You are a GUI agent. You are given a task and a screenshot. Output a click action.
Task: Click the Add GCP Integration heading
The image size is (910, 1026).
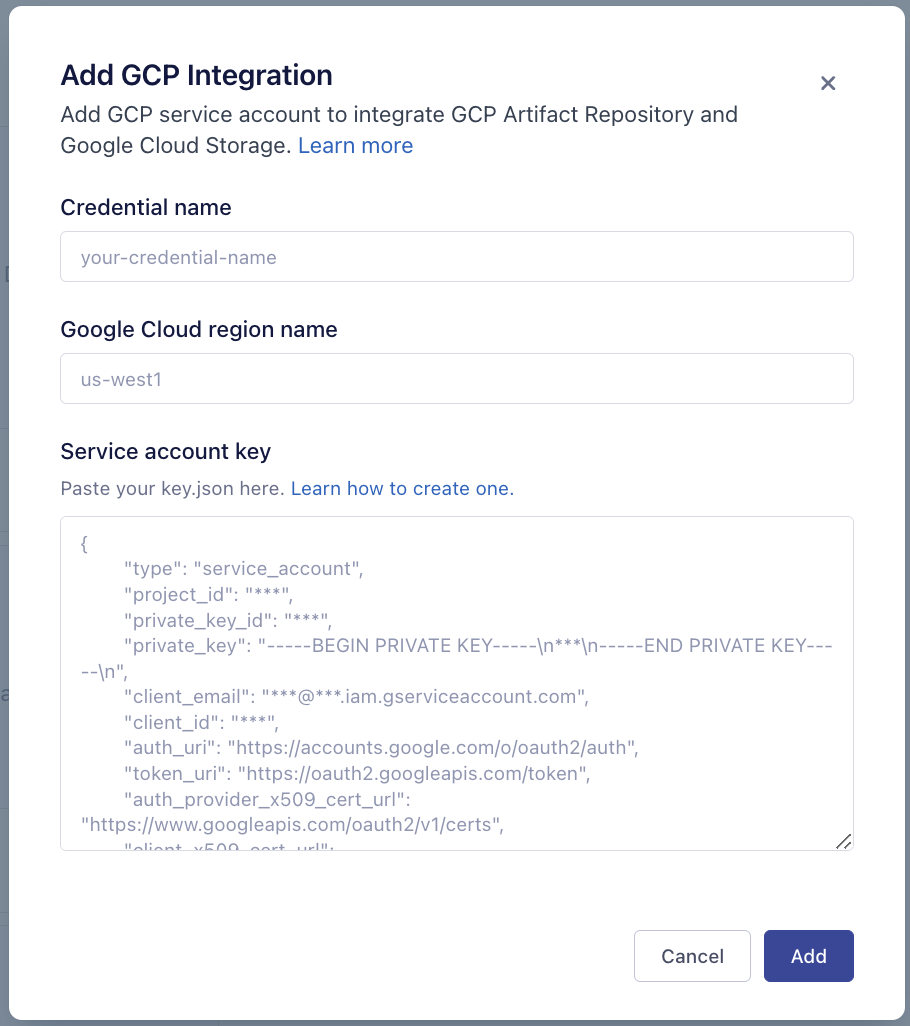(x=197, y=75)
